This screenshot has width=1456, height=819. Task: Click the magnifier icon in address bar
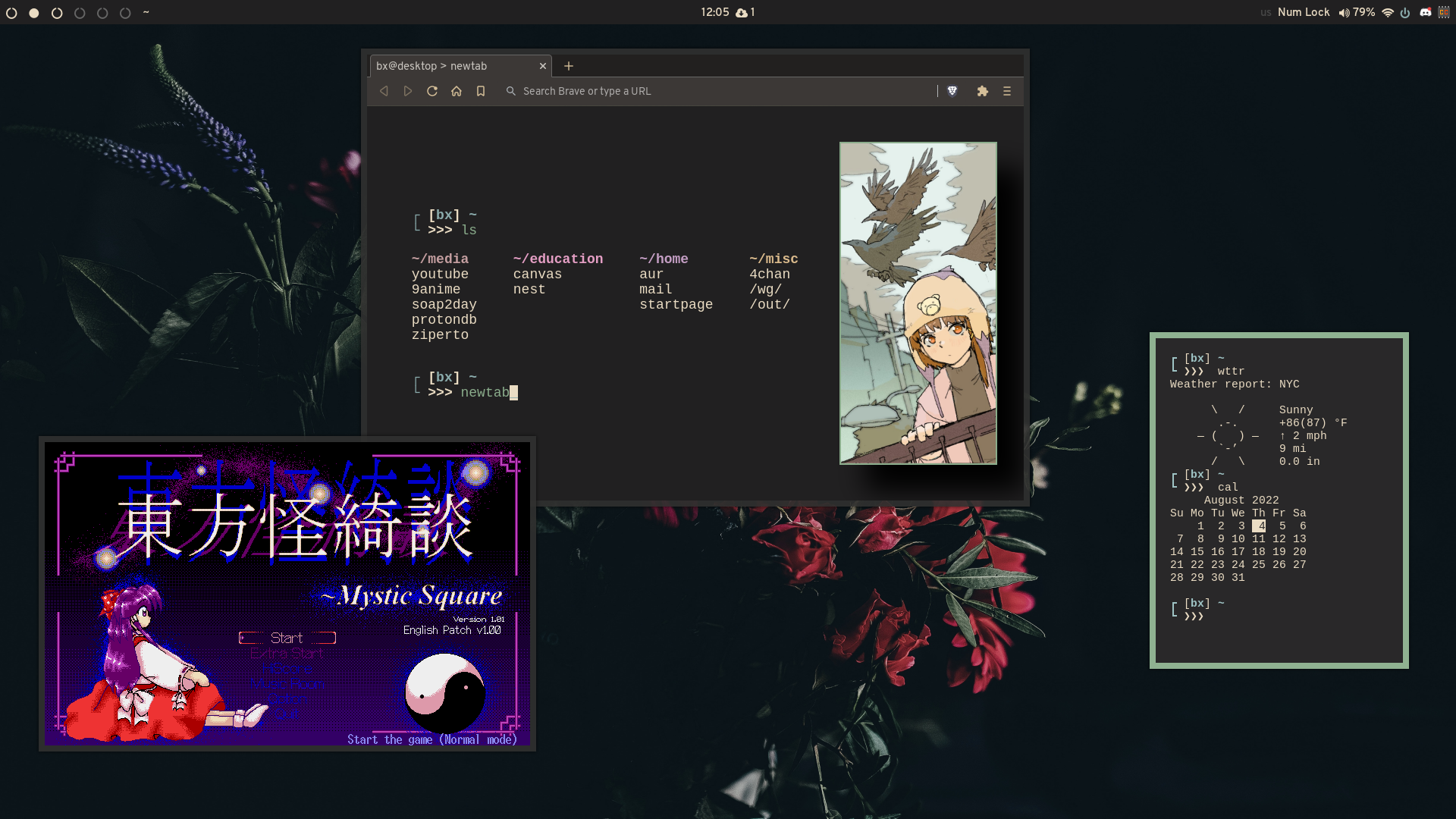[x=511, y=91]
